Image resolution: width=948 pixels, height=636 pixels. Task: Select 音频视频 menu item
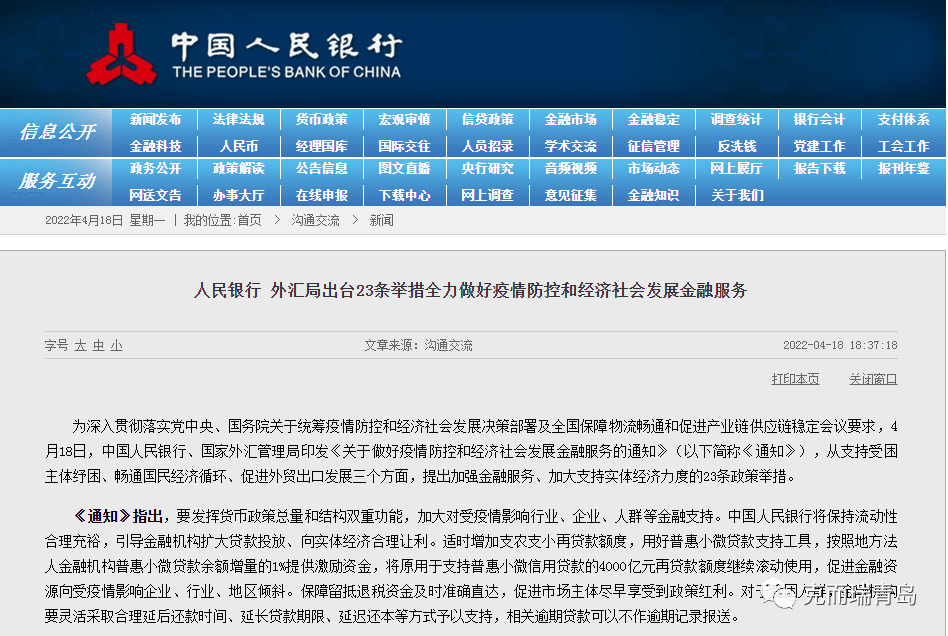click(x=570, y=169)
